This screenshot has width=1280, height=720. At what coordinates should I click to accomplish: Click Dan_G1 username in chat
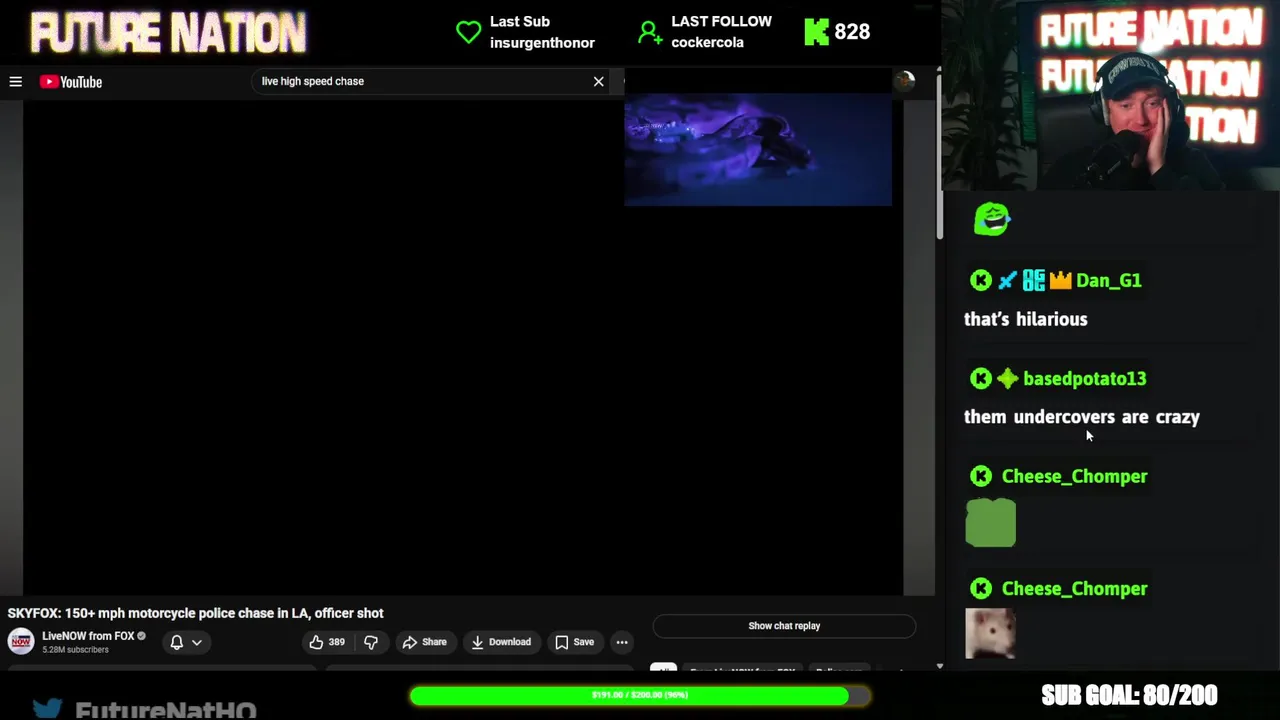(x=1108, y=281)
